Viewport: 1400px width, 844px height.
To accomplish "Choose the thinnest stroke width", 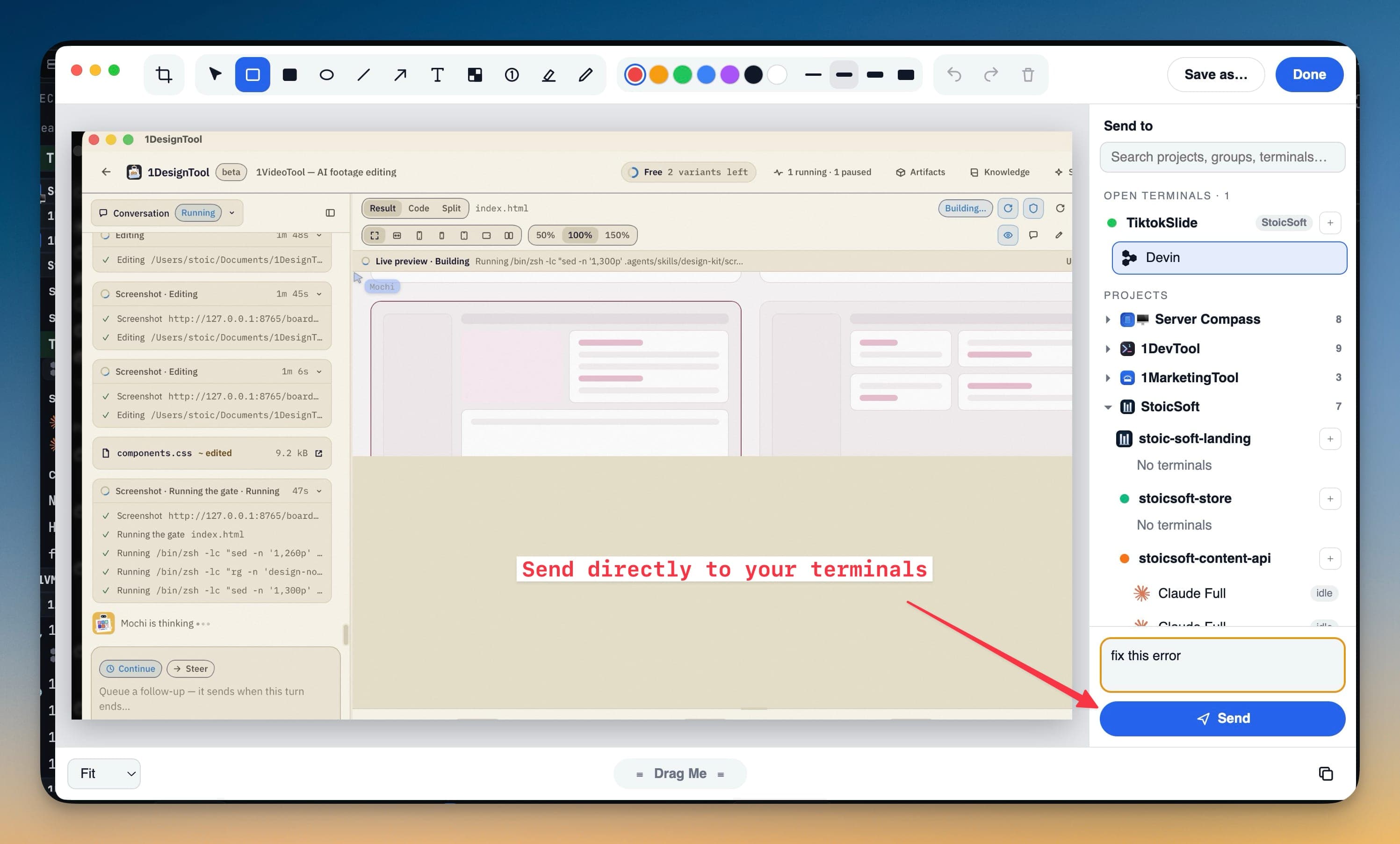I will click(x=813, y=74).
